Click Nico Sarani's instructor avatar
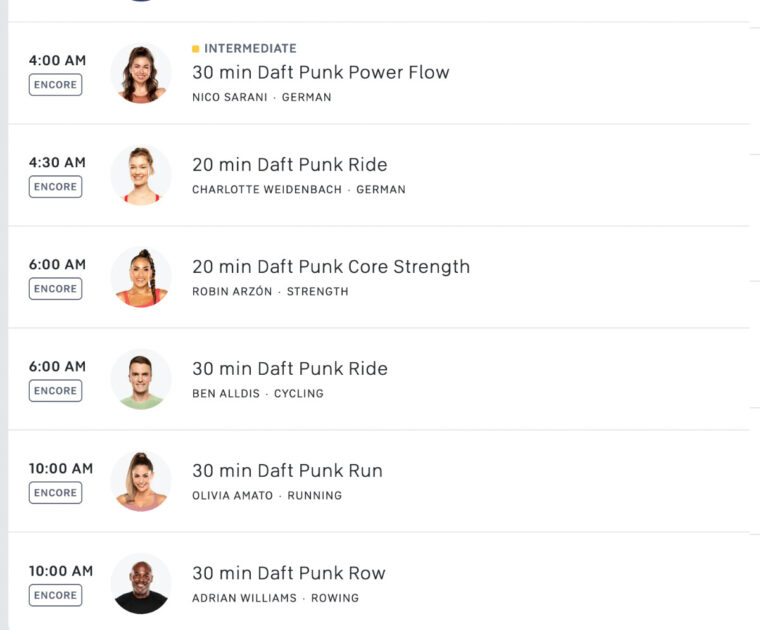 140,73
